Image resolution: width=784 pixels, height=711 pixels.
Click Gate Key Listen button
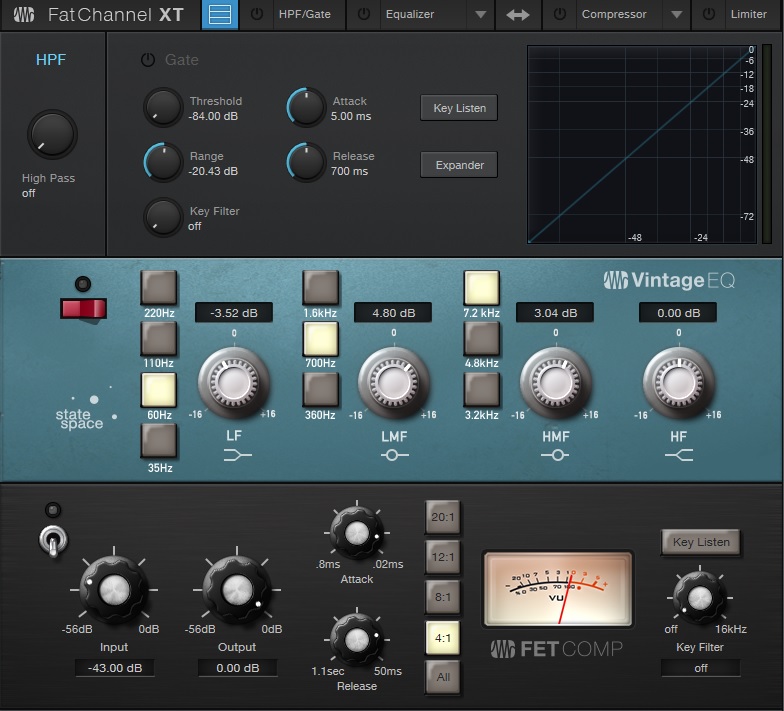[459, 108]
